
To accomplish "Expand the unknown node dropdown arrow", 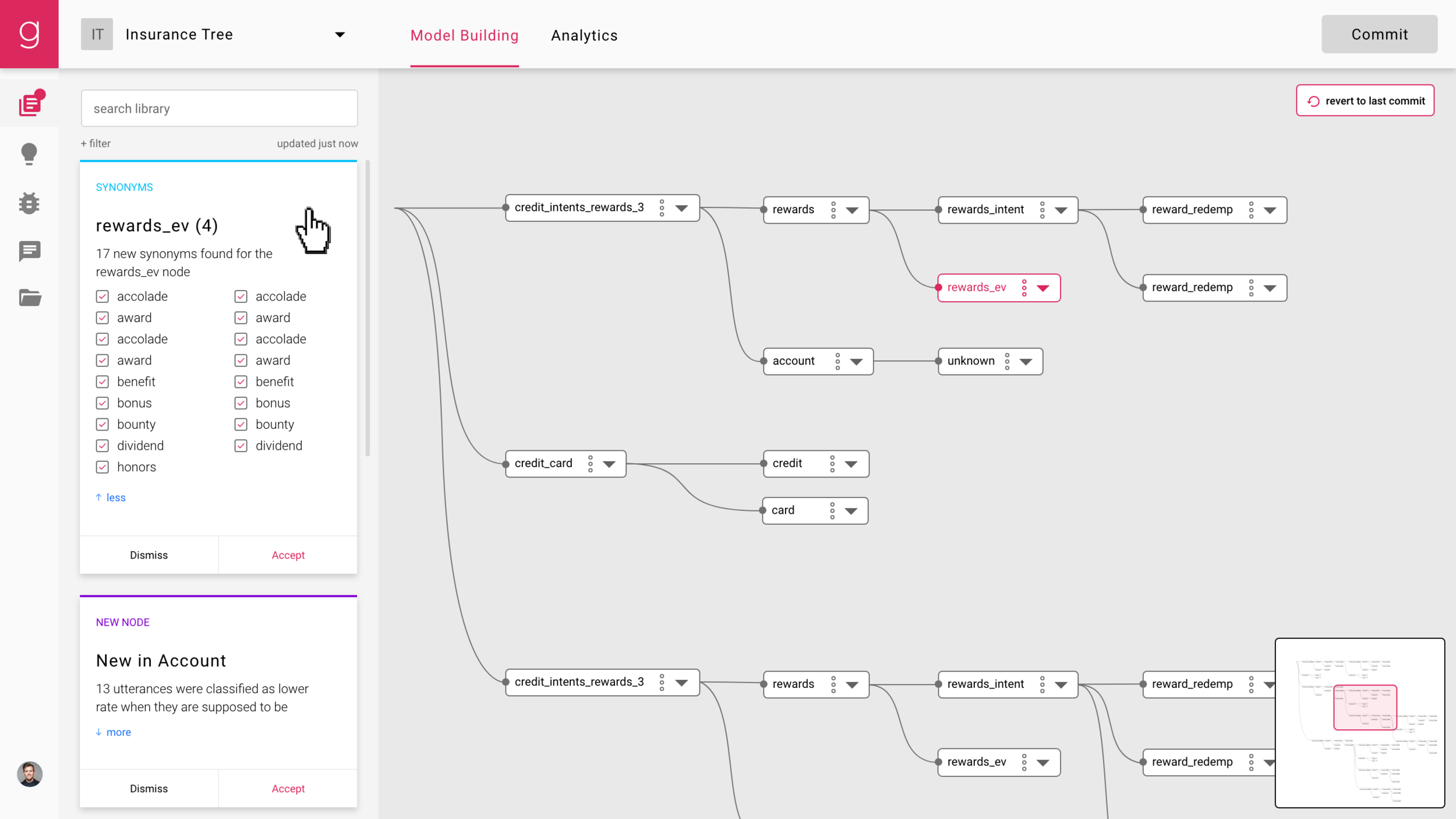I will [x=1026, y=362].
